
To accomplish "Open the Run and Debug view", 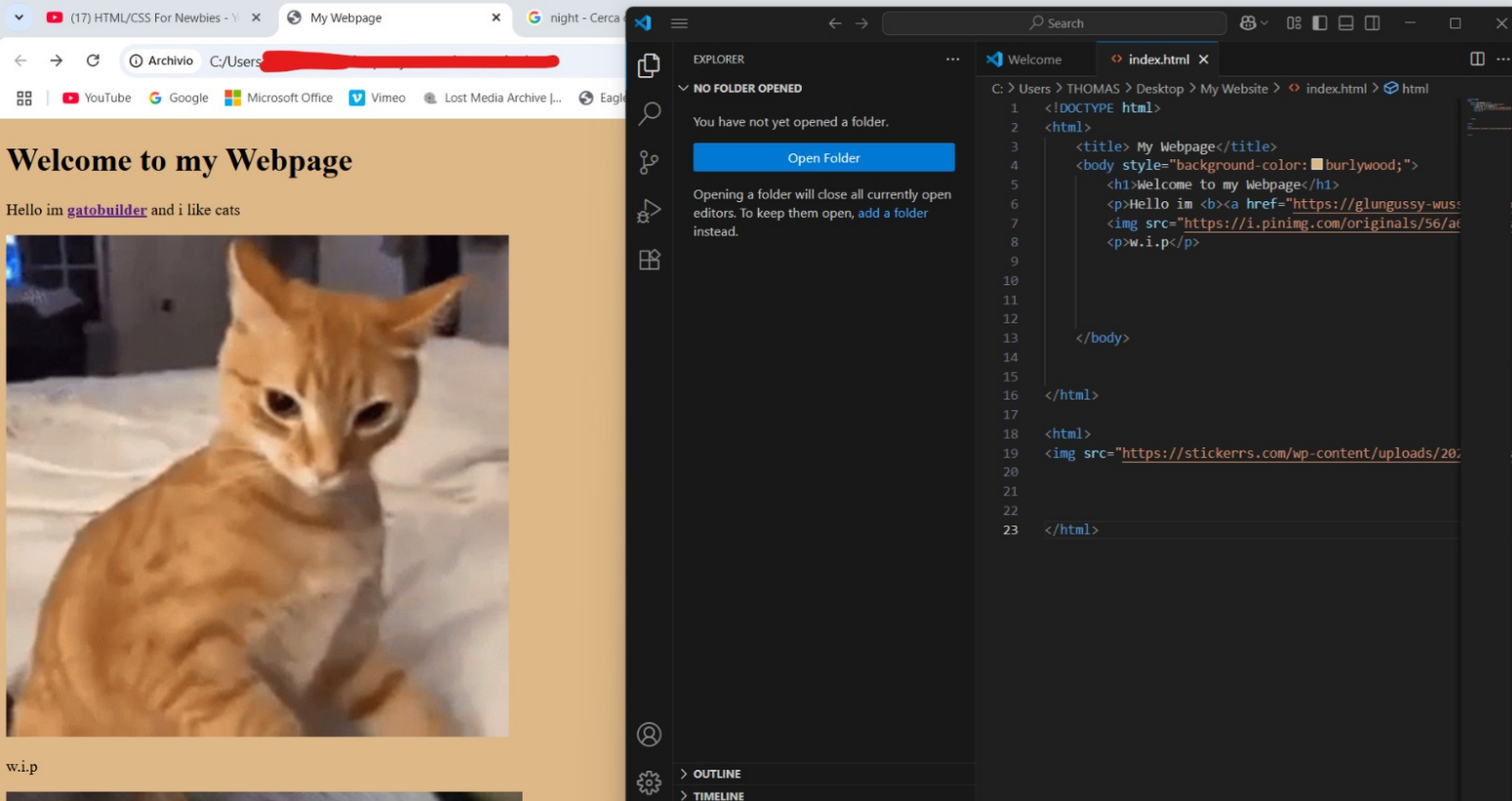I will click(x=649, y=211).
